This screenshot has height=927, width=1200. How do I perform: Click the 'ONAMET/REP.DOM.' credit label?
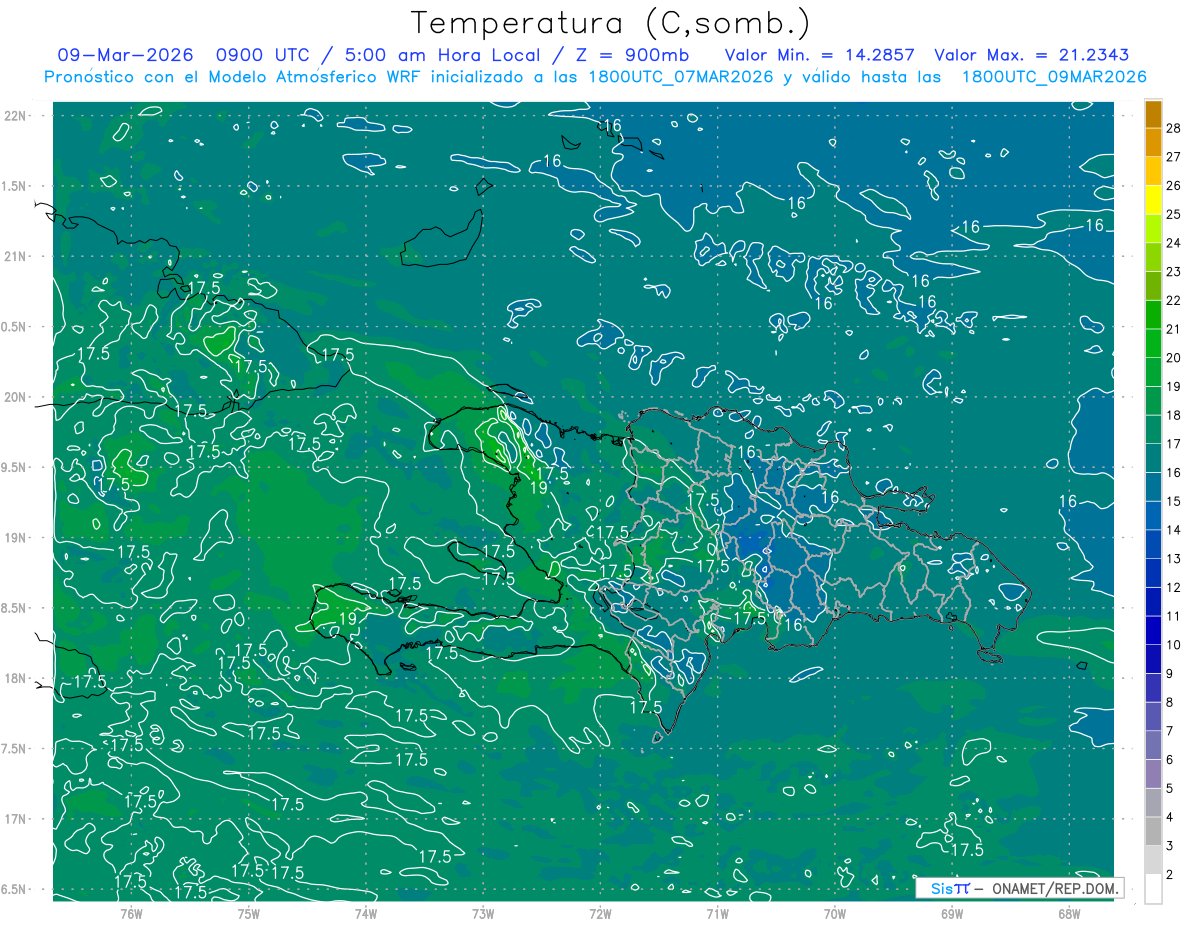coord(1056,888)
